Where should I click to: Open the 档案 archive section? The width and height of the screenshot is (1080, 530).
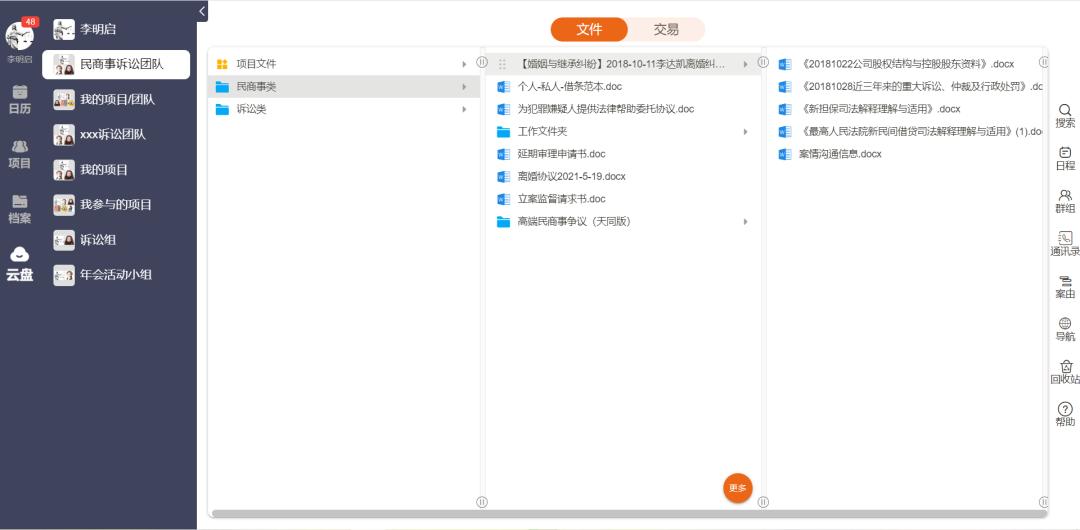coord(19,210)
